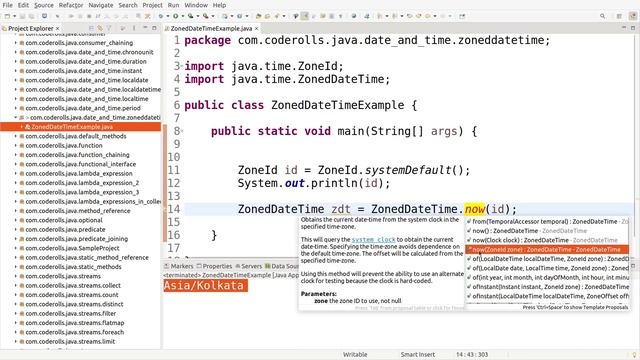Image resolution: width=640 pixels, height=360 pixels.
Task: Close the ZonedDateTimeExample.java editor tab
Action: [256, 28]
